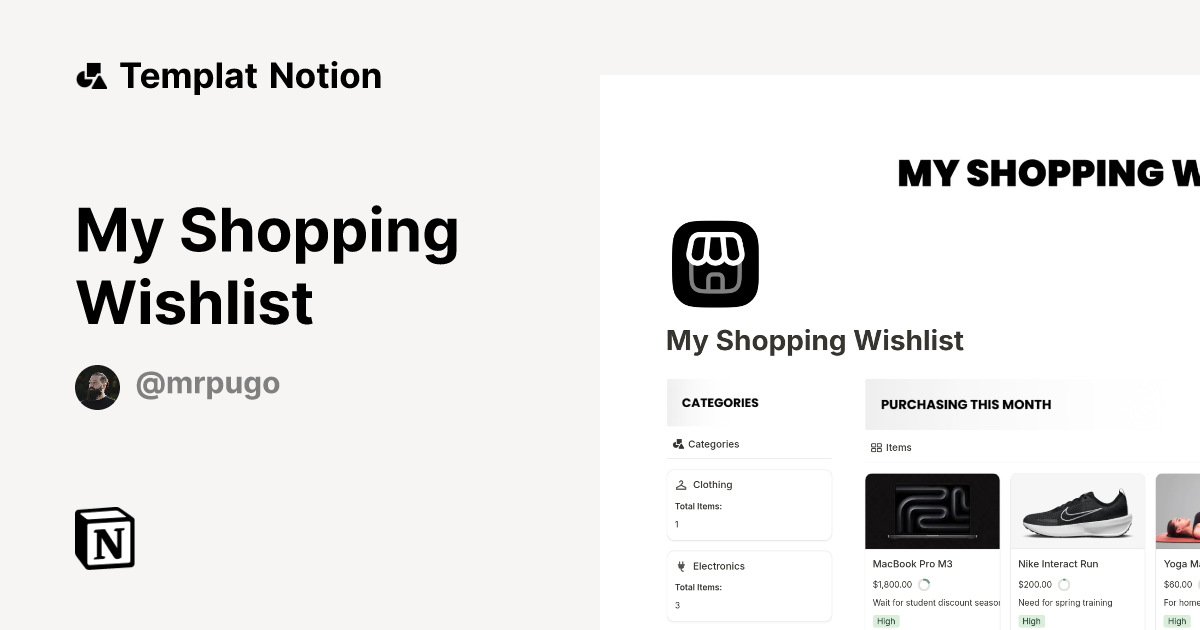Click the progress ring next to $1,800.00
Image resolution: width=1200 pixels, height=630 pixels.
[923, 584]
